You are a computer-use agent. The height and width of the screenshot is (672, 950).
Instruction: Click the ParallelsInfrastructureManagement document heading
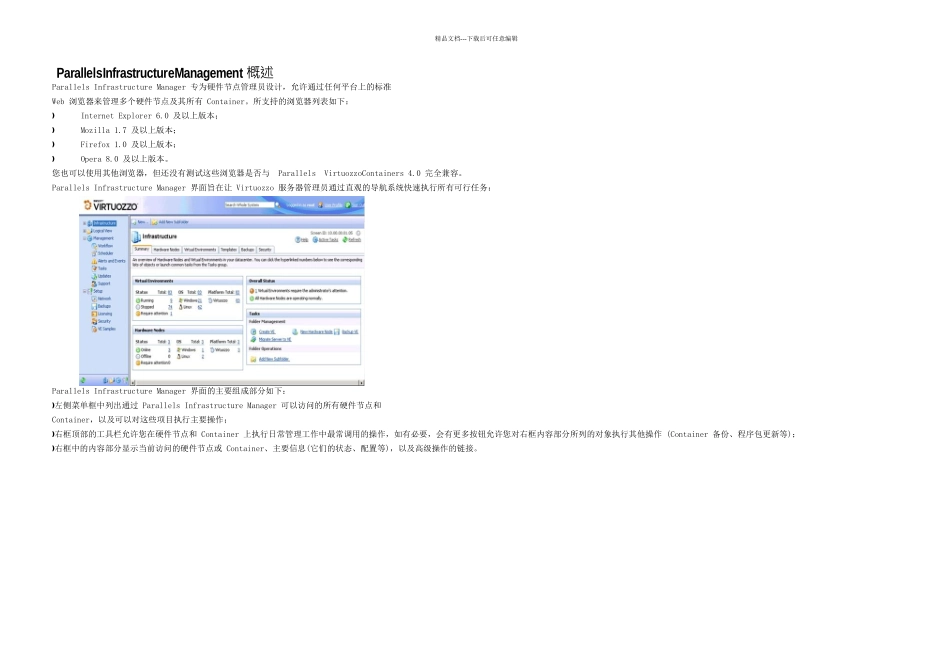click(x=165, y=73)
